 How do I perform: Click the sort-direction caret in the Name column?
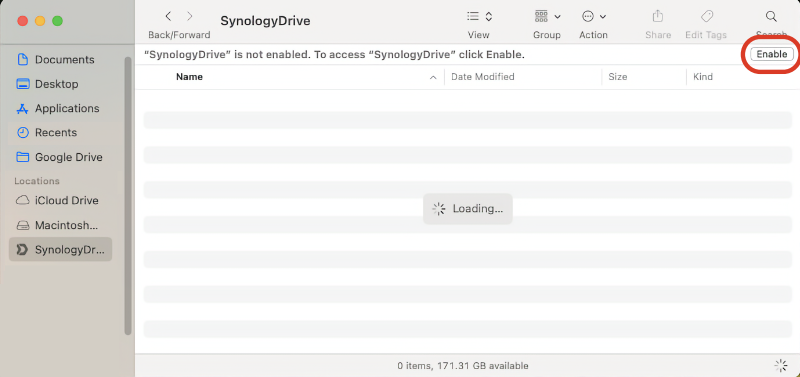pos(433,78)
